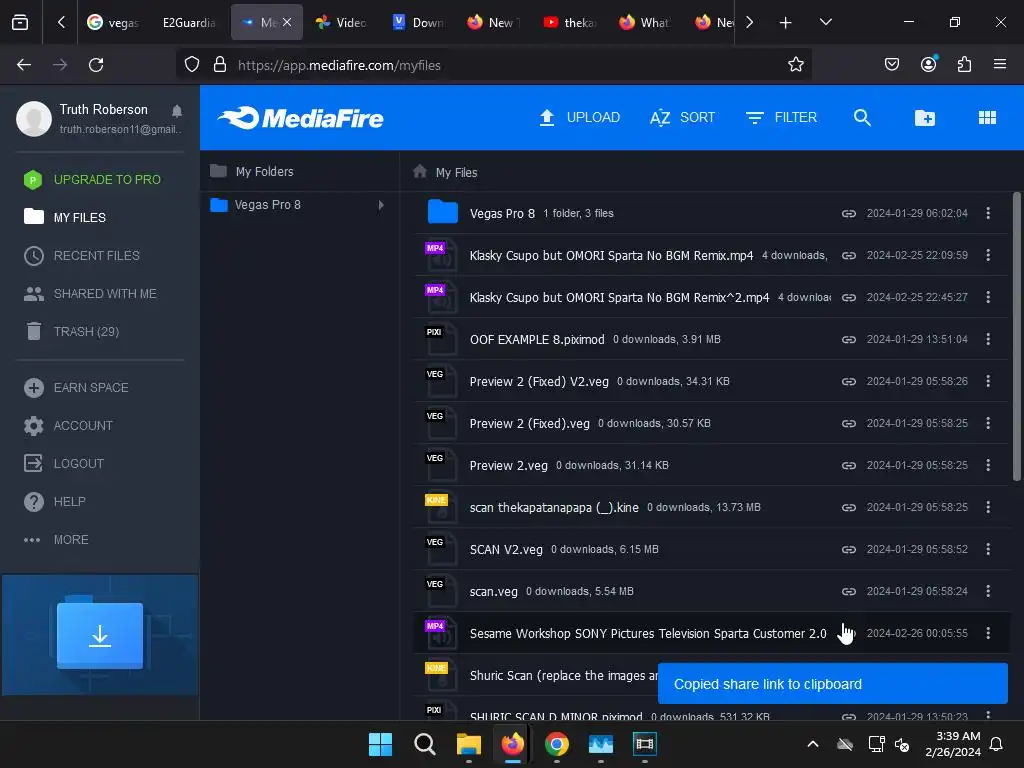Screen dimensions: 1024x768
Task: Bookmark this page with star icon
Action: click(x=795, y=65)
